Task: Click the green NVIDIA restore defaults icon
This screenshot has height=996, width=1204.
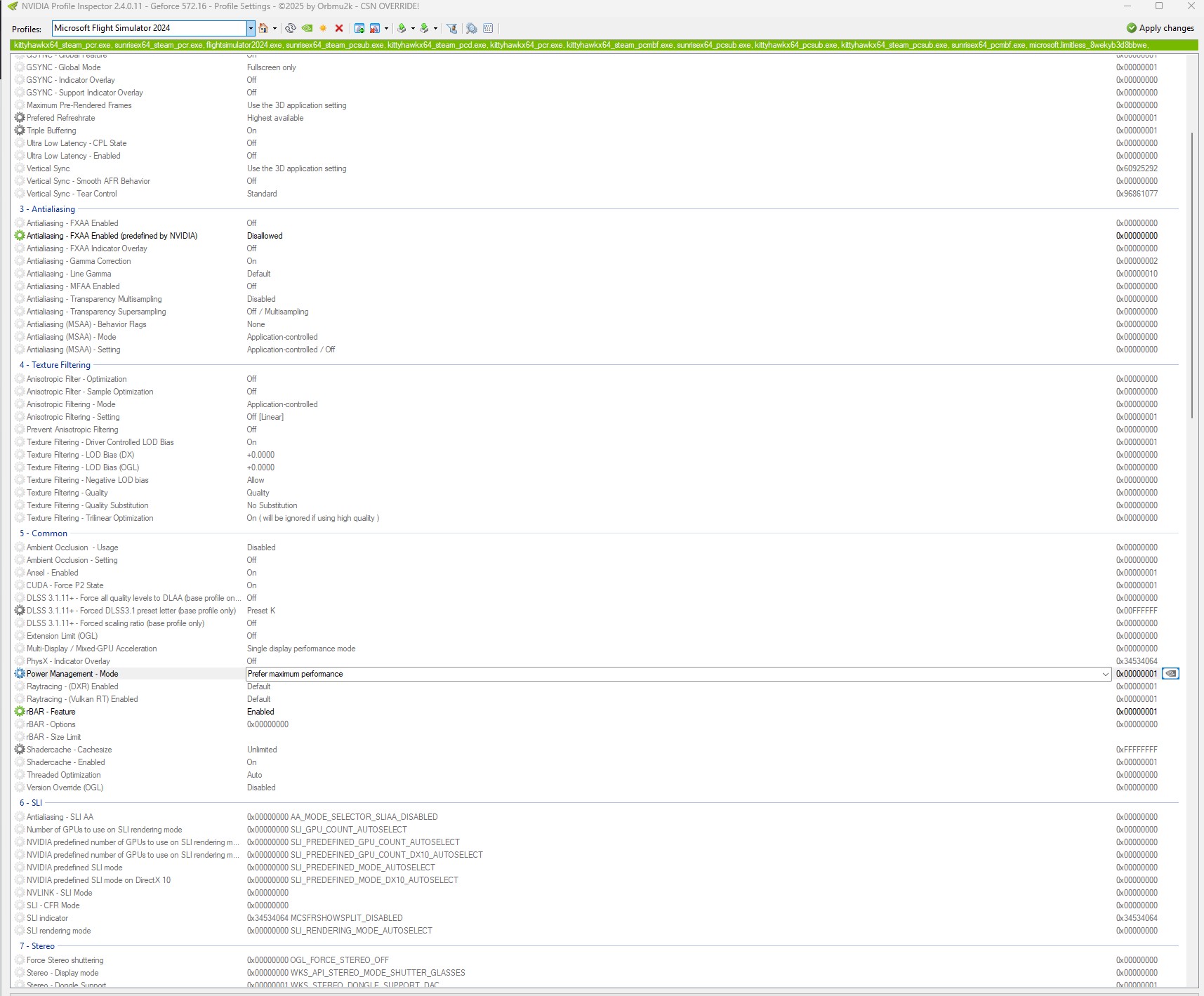Action: click(x=307, y=28)
